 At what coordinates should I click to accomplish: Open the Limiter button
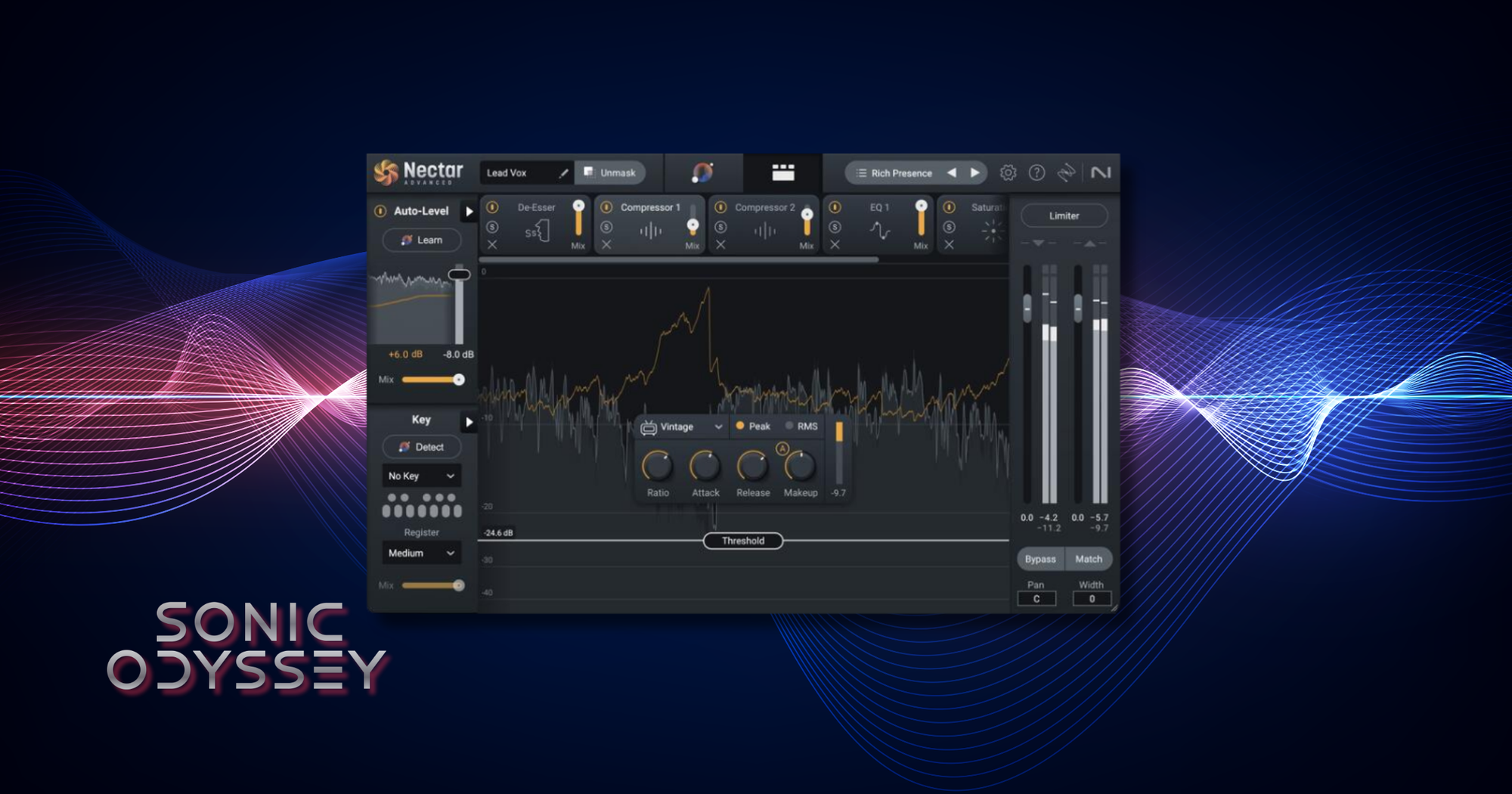[1064, 216]
